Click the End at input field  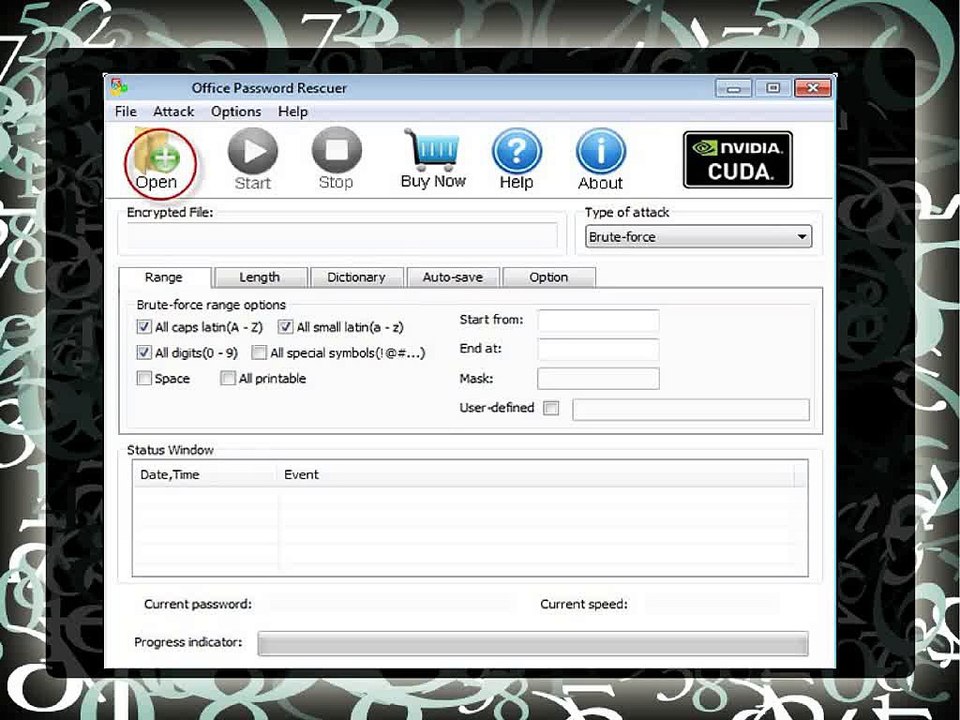[x=598, y=350]
